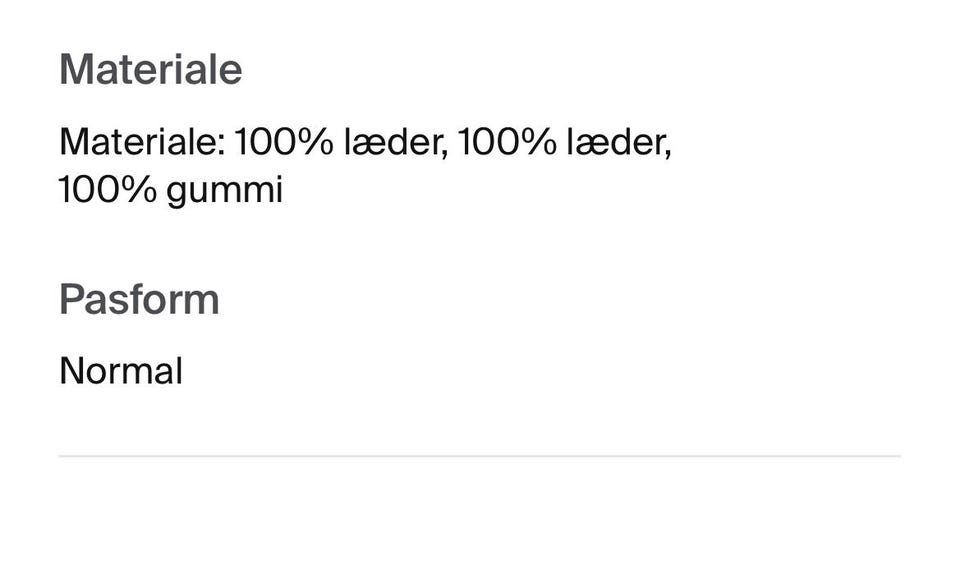Click the letter "N" in Normal

pyautogui.click(x=70, y=371)
